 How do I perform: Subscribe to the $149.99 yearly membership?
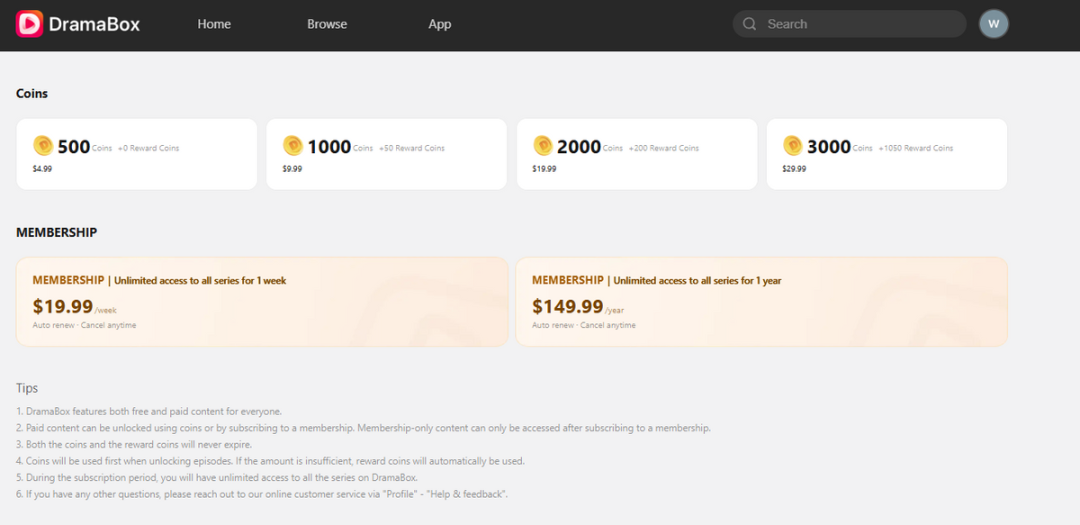[x=761, y=302]
